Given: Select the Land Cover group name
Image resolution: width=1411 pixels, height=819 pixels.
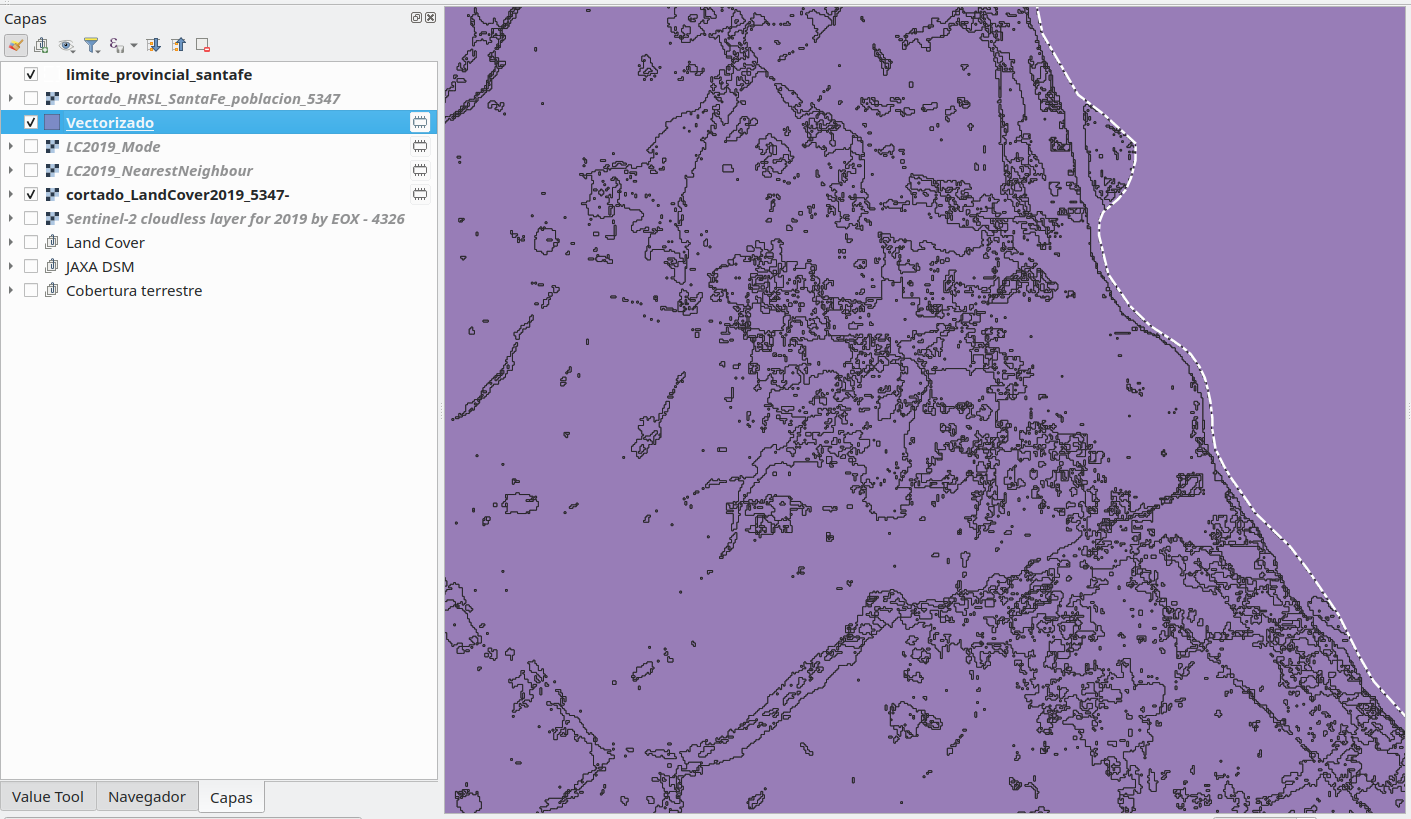Looking at the screenshot, I should pyautogui.click(x=105, y=242).
